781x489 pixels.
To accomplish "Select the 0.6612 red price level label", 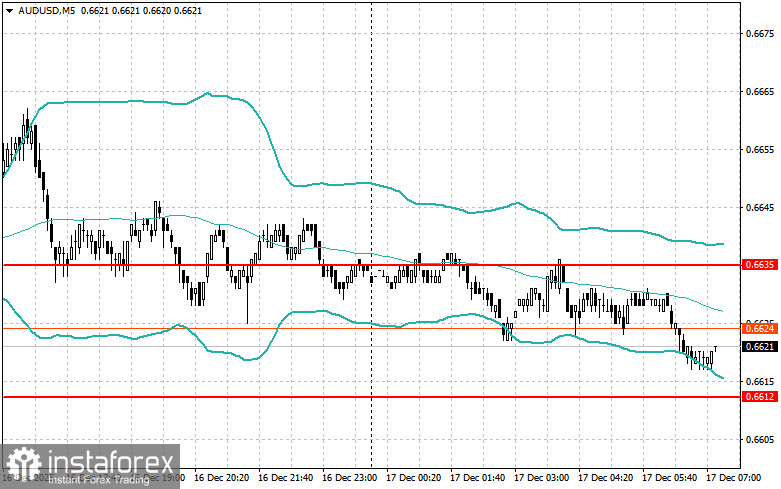I will pos(759,396).
